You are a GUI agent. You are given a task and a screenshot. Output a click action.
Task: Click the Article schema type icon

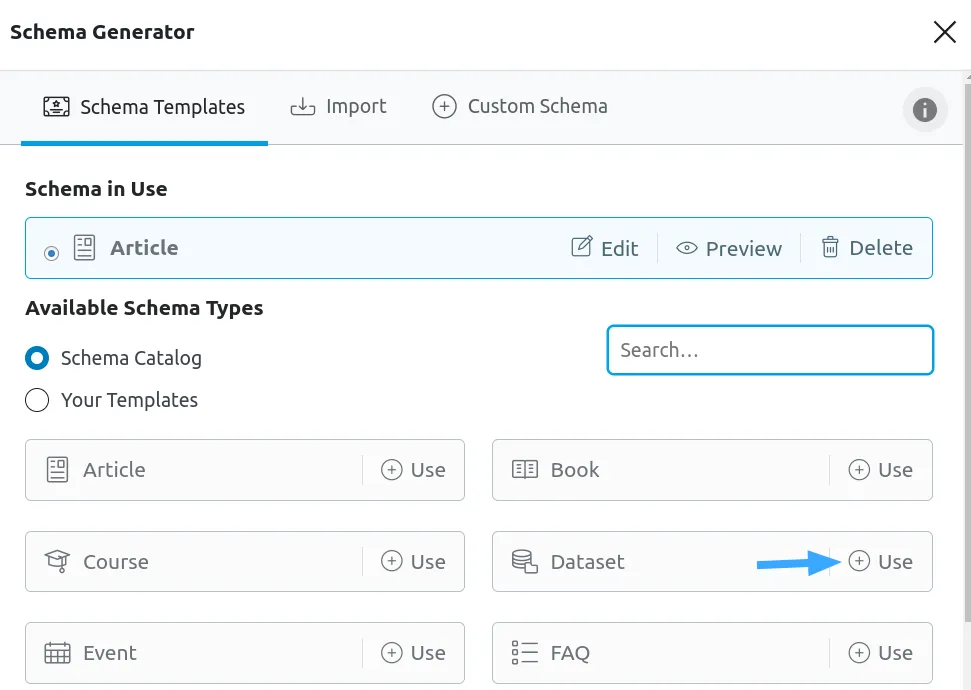click(57, 469)
